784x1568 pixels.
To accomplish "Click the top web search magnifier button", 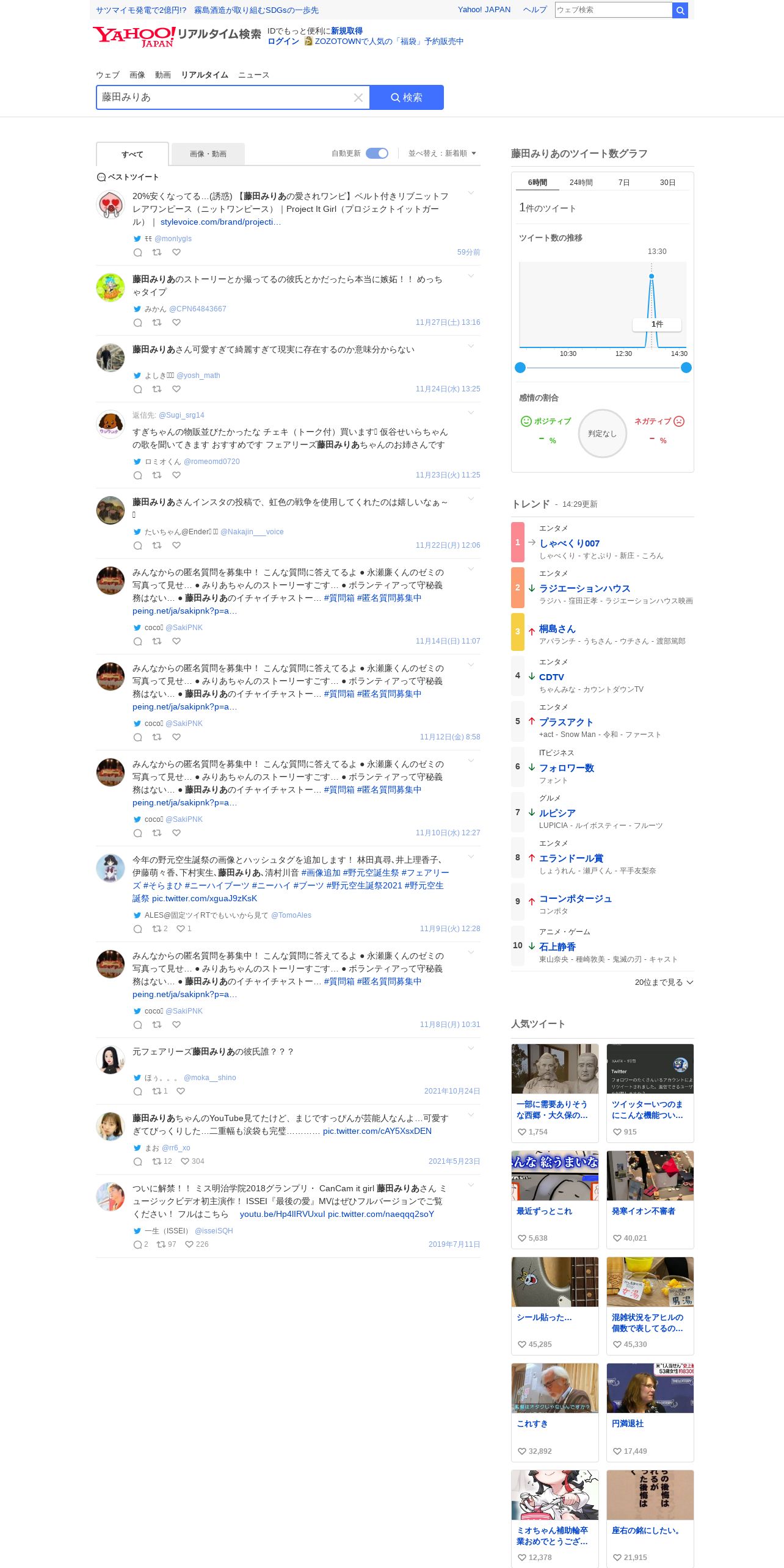I will tap(680, 10).
